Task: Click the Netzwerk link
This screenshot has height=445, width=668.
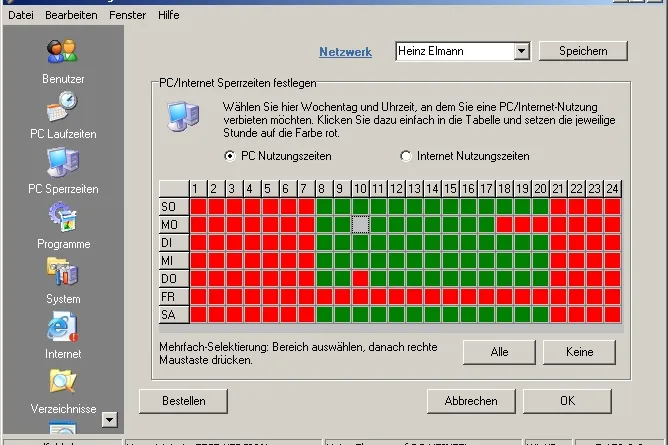Action: [x=346, y=52]
